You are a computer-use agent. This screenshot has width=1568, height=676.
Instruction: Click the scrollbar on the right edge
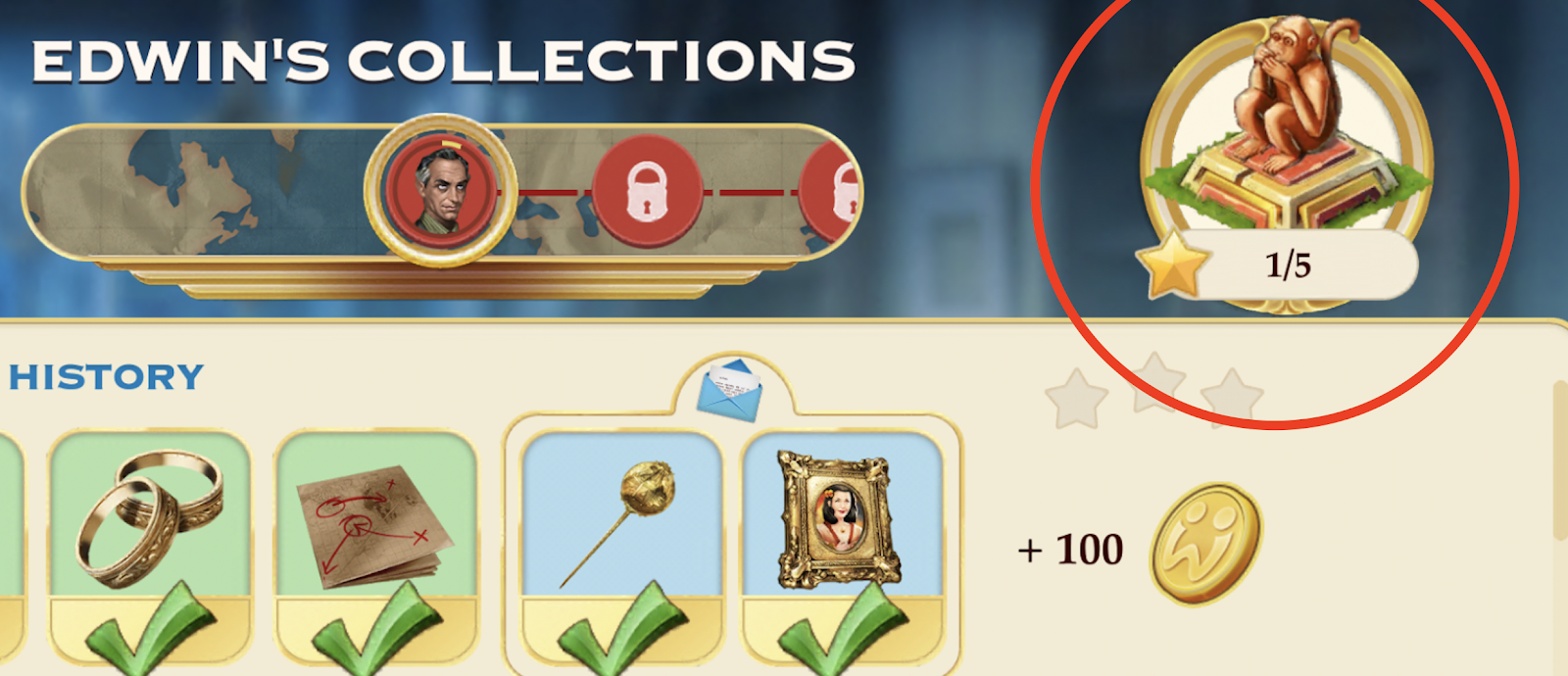[1559, 460]
